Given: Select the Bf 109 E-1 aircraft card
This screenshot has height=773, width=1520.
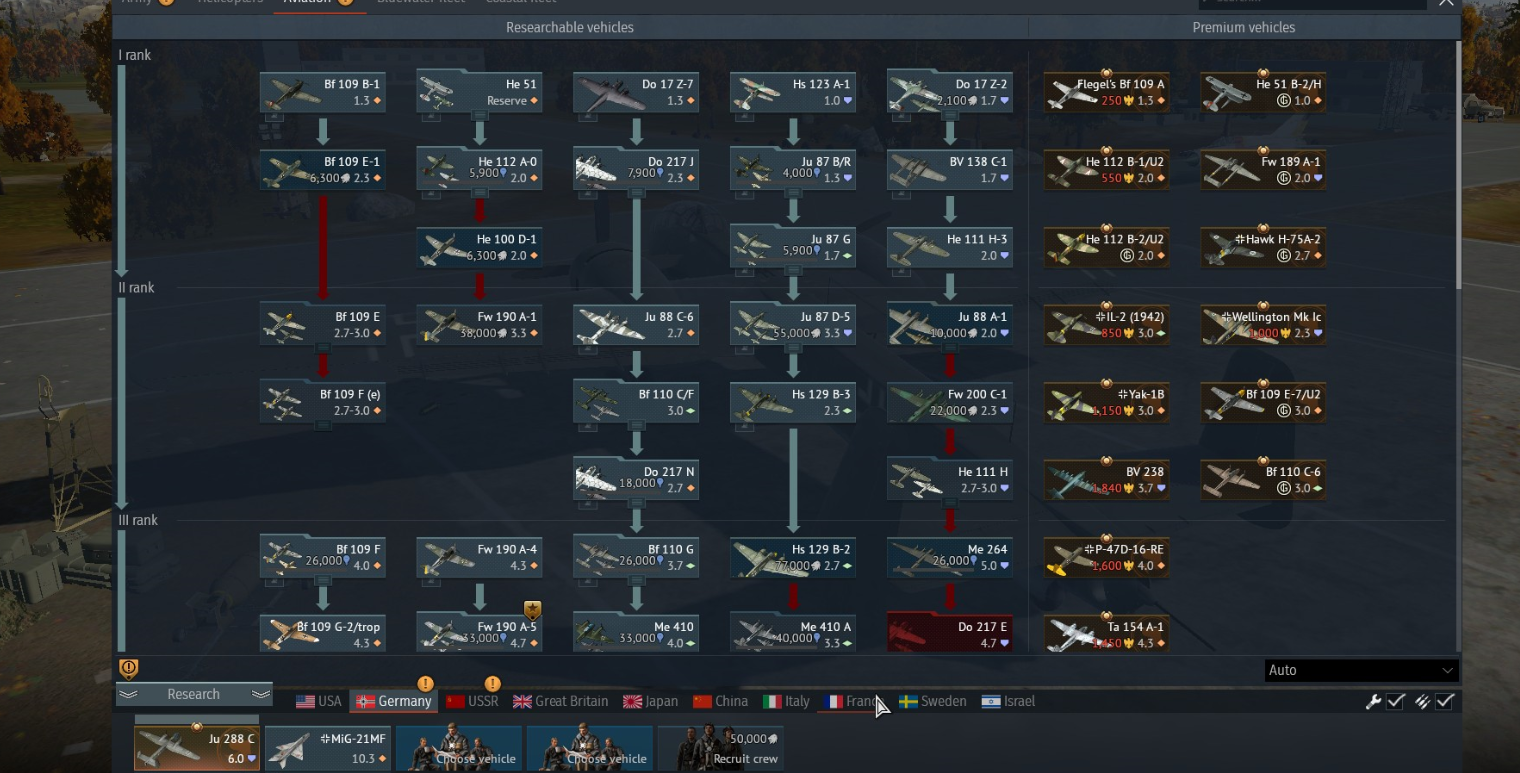Looking at the screenshot, I should tap(322, 170).
